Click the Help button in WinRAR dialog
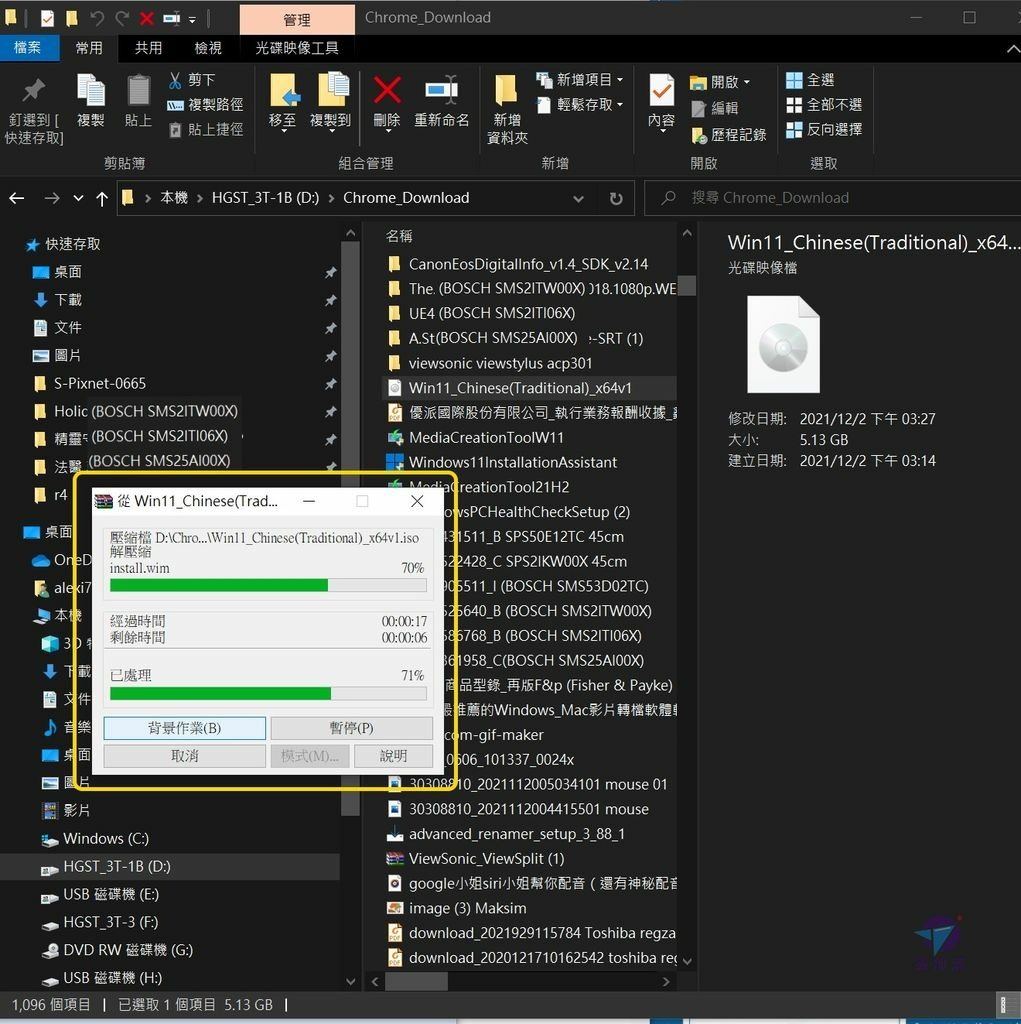Viewport: 1021px width, 1024px height. click(x=393, y=756)
